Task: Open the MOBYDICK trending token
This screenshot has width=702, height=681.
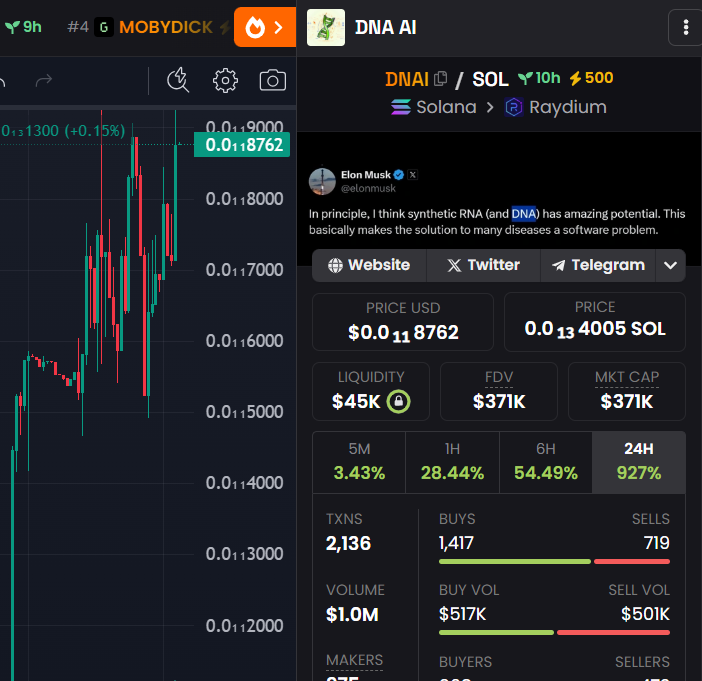Action: [166, 27]
